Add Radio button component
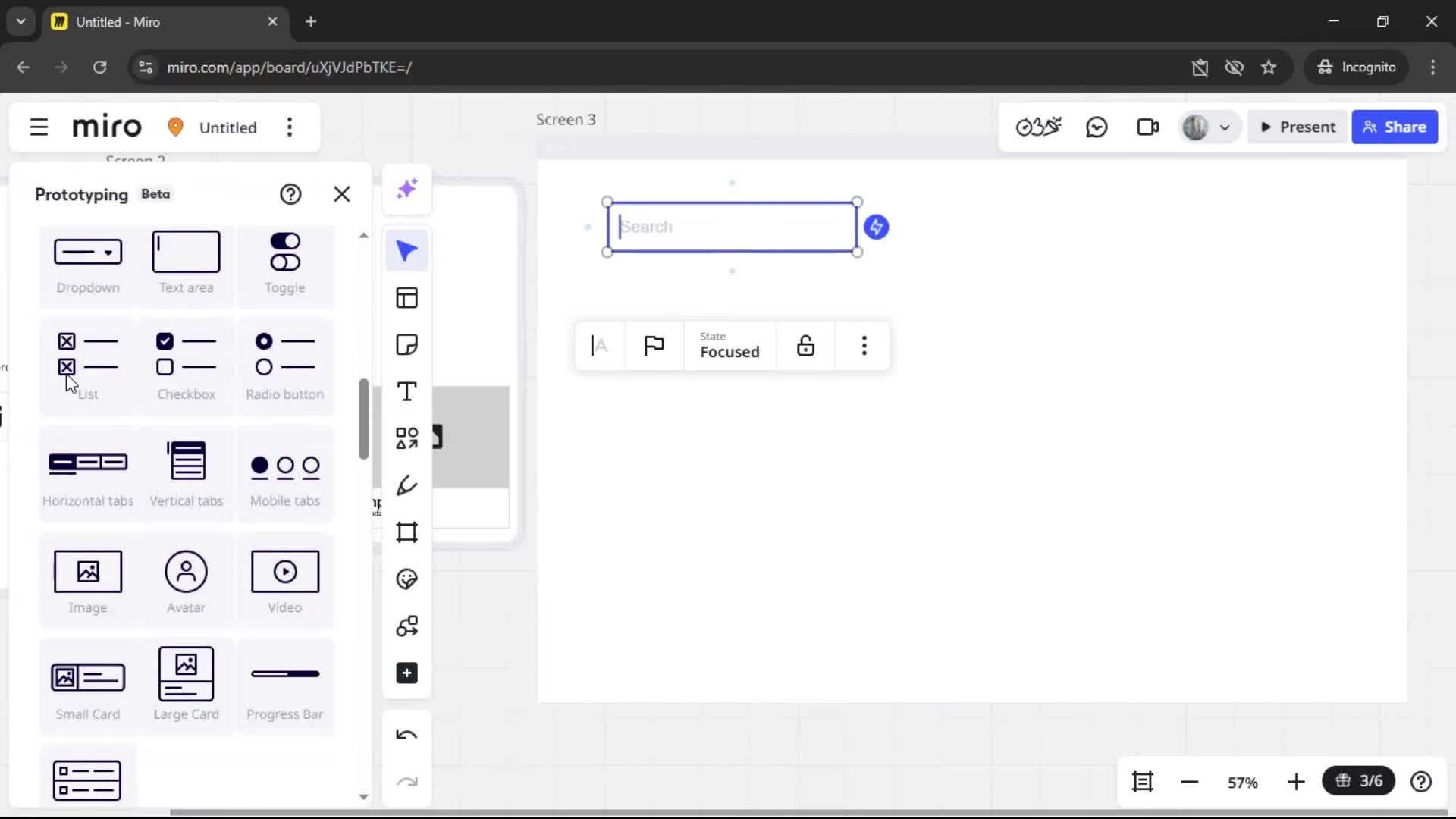 click(285, 367)
